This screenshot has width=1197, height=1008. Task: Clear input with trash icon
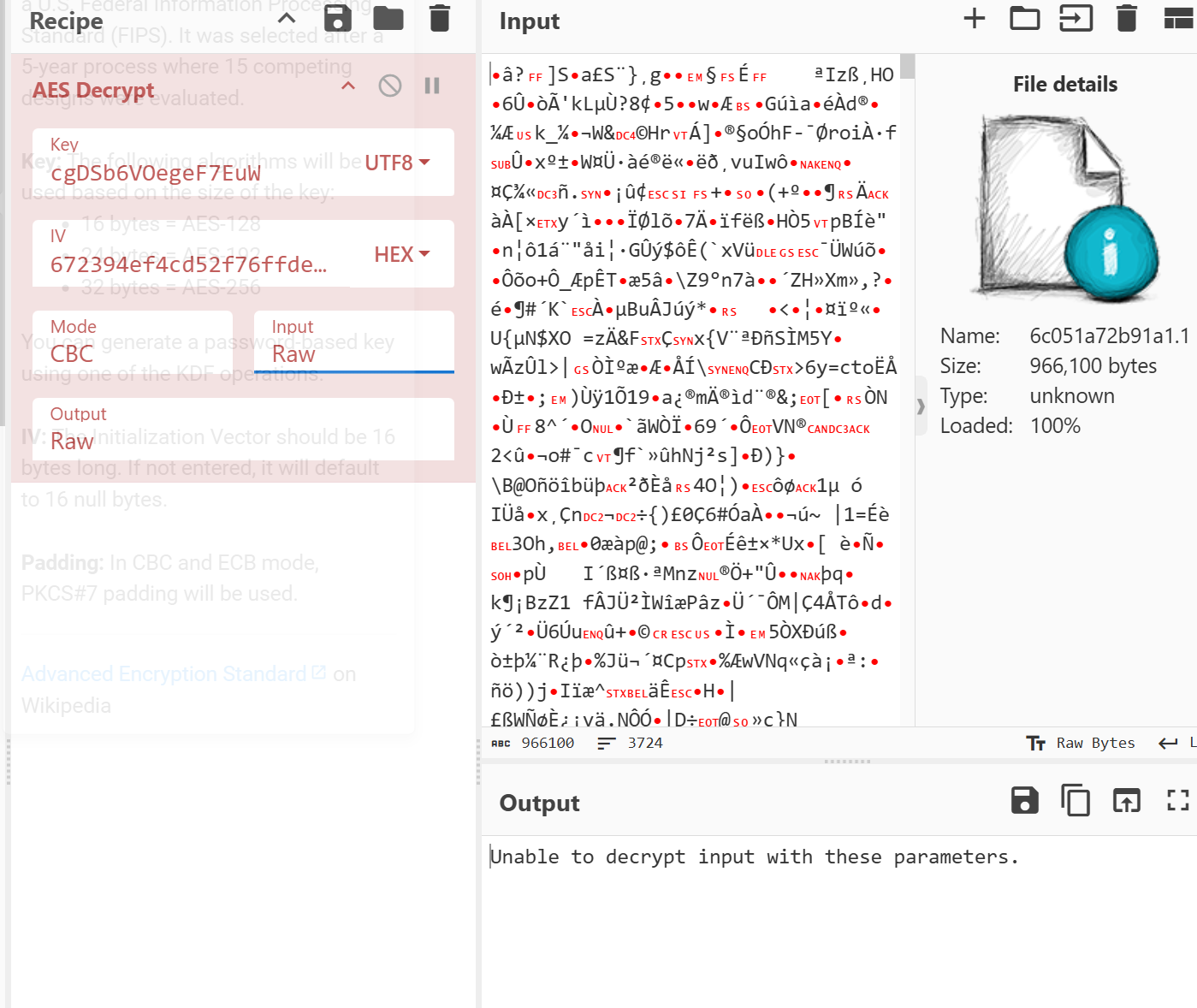point(1127,18)
